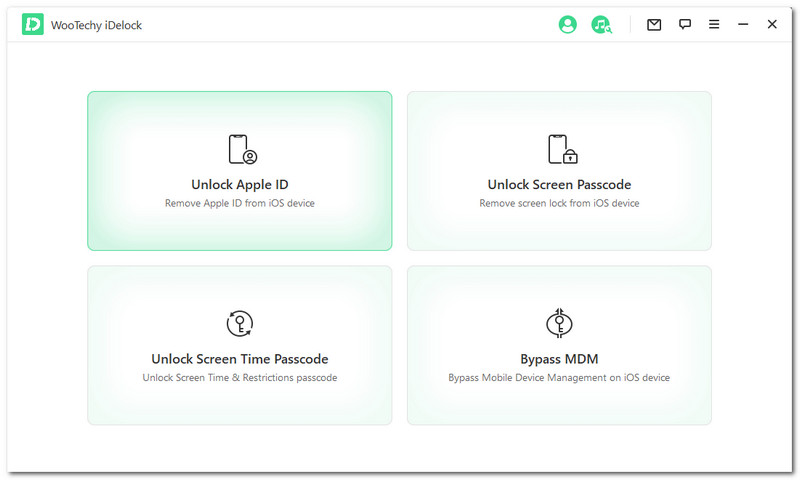The image size is (800, 480).
Task: Minimize the iDelock window
Action: click(x=743, y=25)
